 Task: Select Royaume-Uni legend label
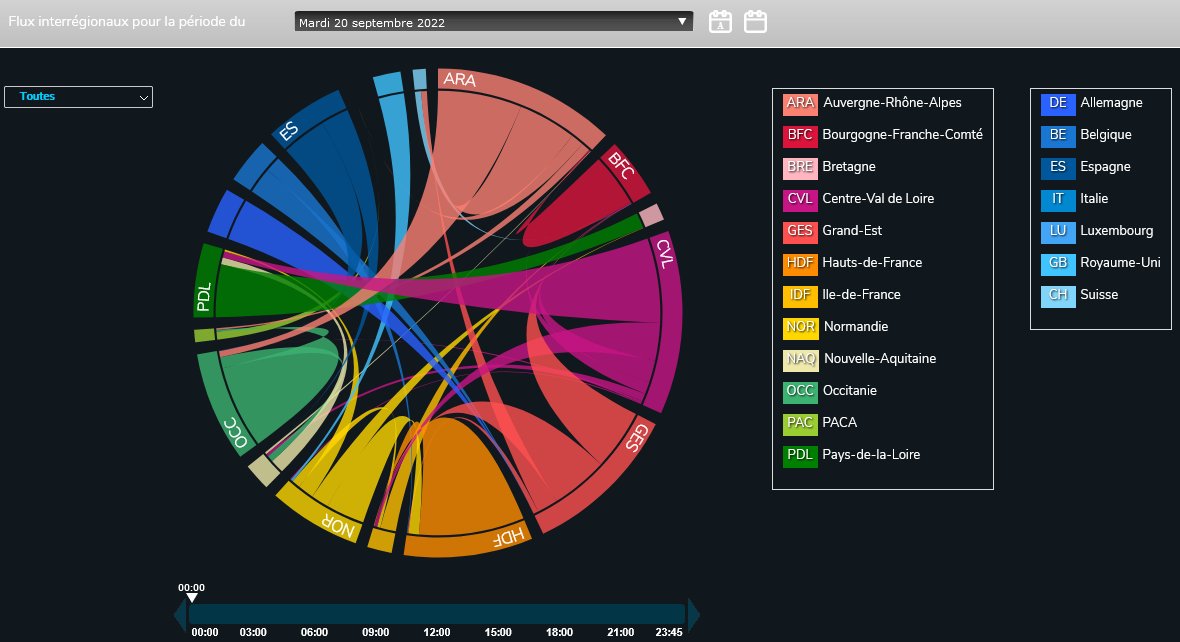click(x=1121, y=263)
